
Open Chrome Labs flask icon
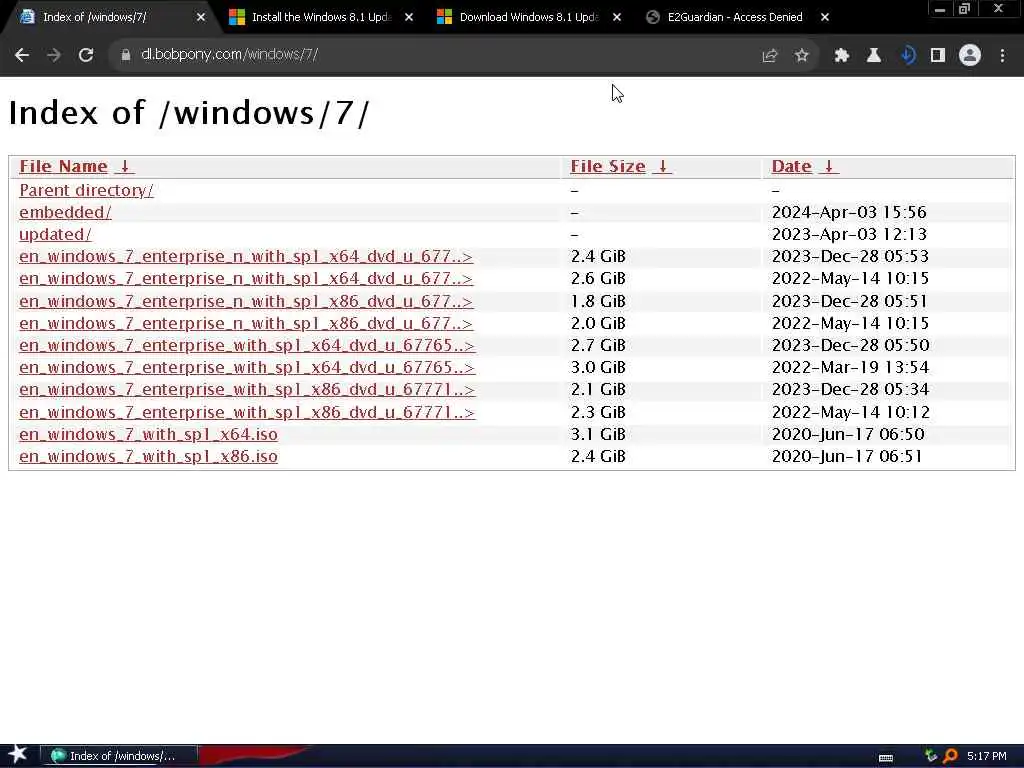(873, 56)
